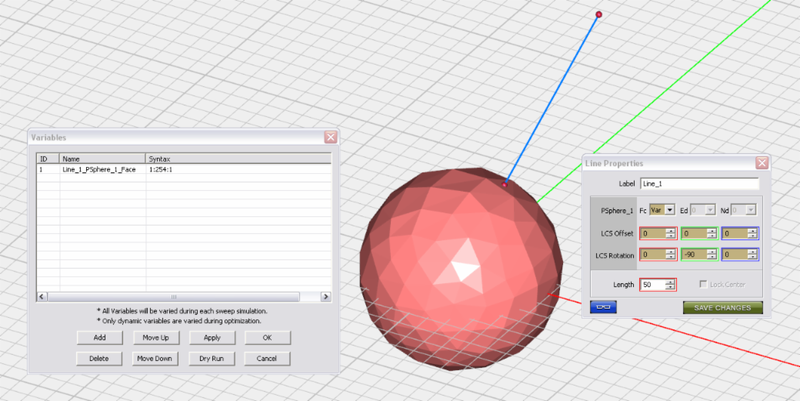Click the green LCS Rotation field showing -90
Image resolution: width=800 pixels, height=401 pixels.
click(695, 256)
